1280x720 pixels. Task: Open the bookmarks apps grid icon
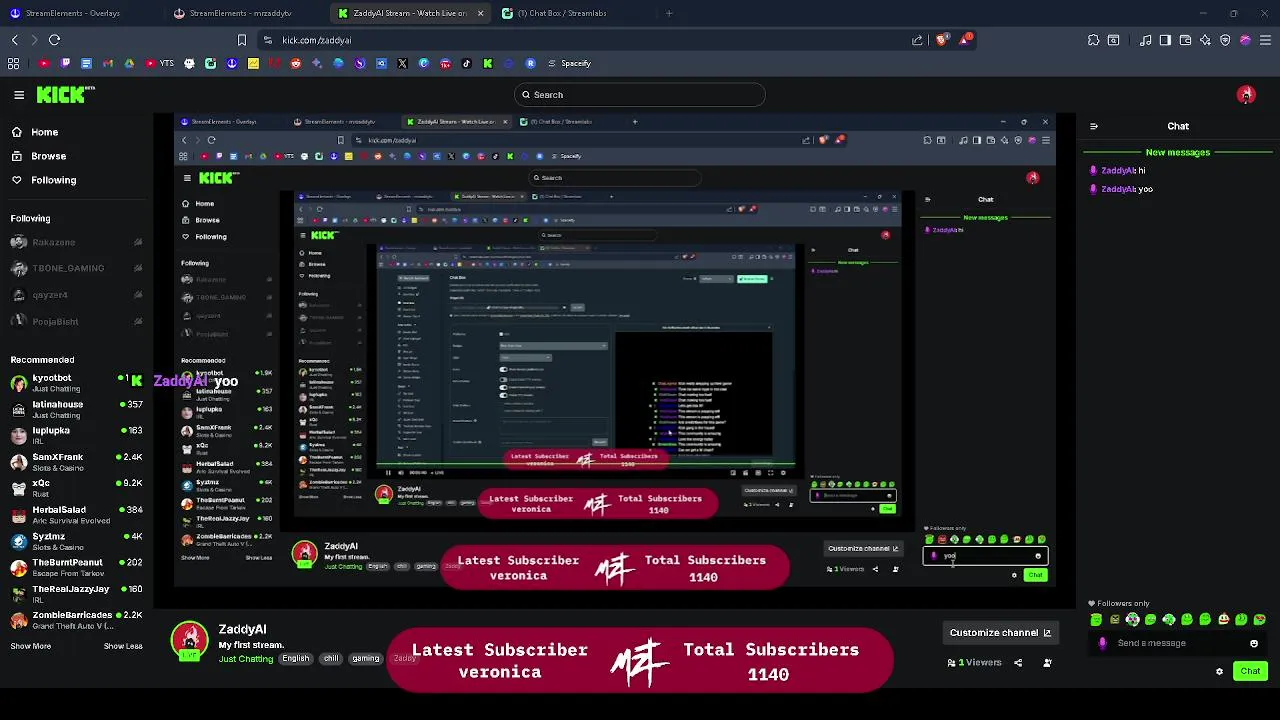point(14,63)
